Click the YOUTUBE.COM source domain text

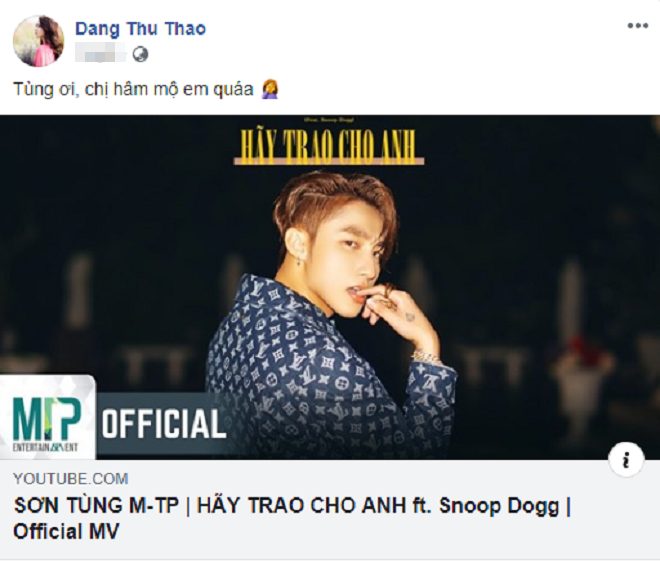click(x=71, y=478)
